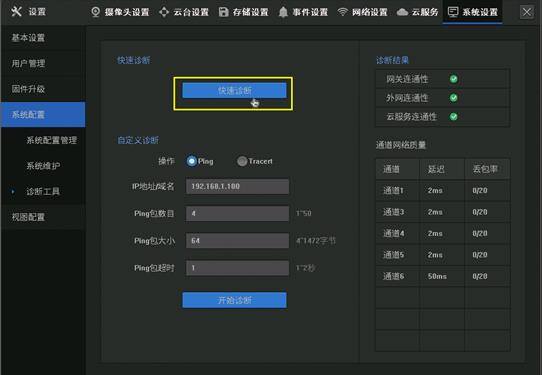This screenshot has height=375, width=542.
Task: Open the 云服务 tab
Action: [418, 12]
